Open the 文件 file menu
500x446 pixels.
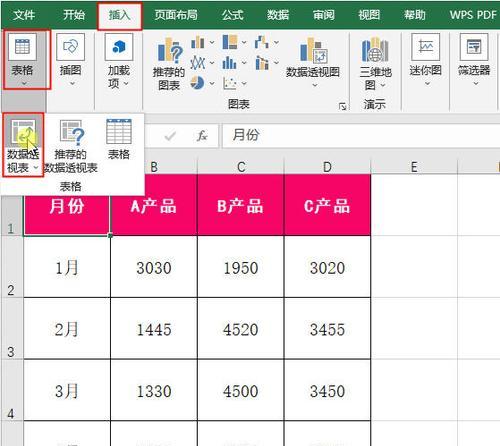pyautogui.click(x=24, y=15)
